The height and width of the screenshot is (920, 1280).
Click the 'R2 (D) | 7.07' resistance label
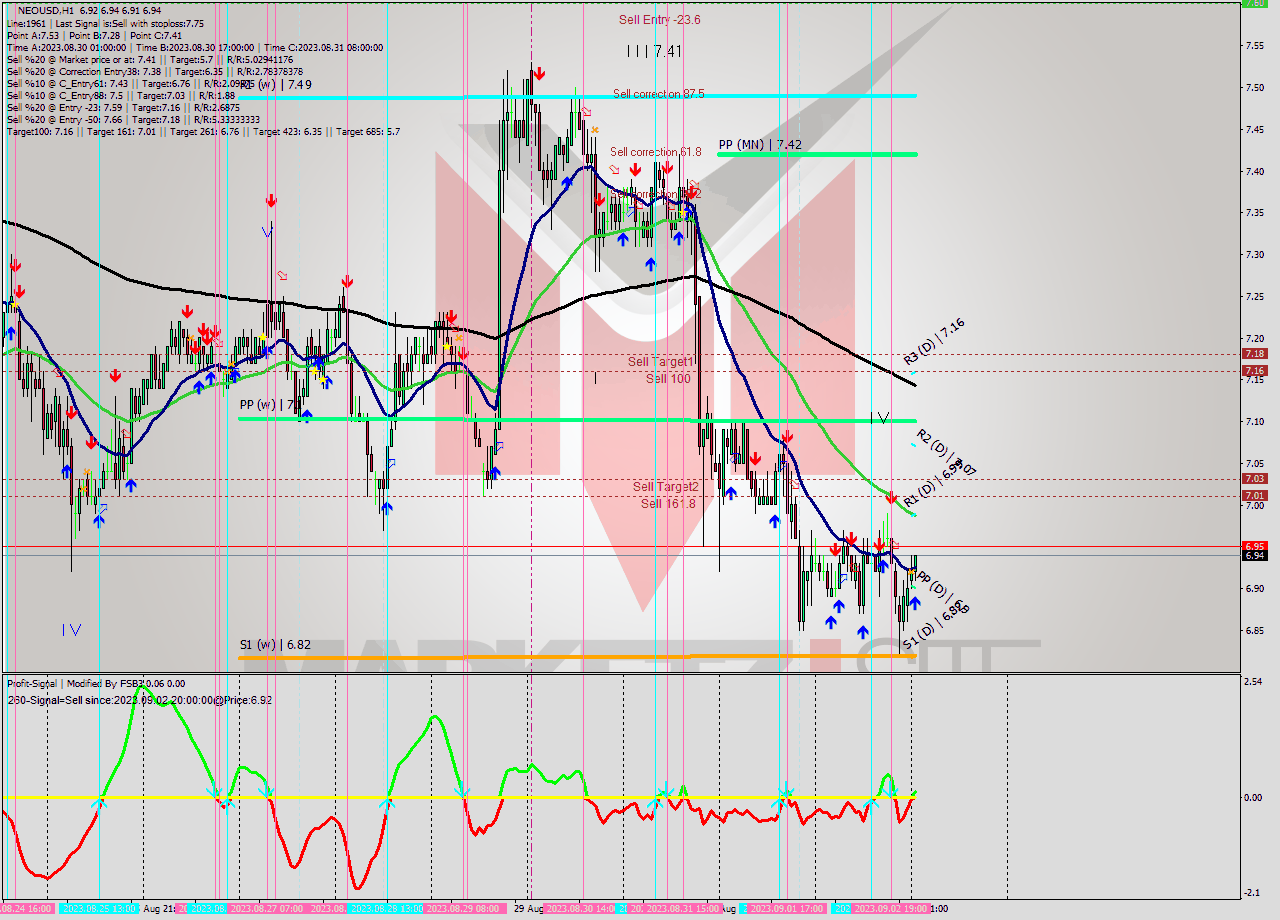point(946,451)
